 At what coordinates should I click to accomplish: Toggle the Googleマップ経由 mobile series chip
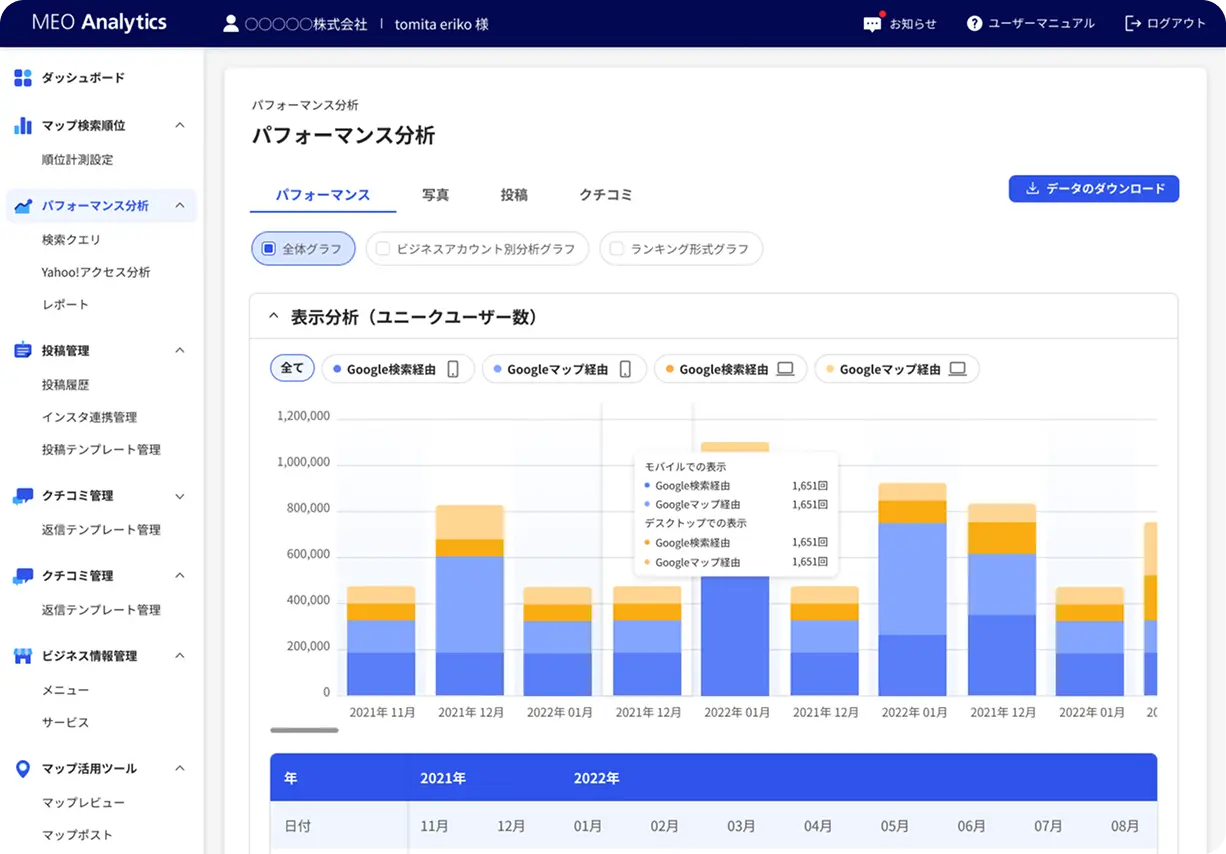pyautogui.click(x=564, y=369)
